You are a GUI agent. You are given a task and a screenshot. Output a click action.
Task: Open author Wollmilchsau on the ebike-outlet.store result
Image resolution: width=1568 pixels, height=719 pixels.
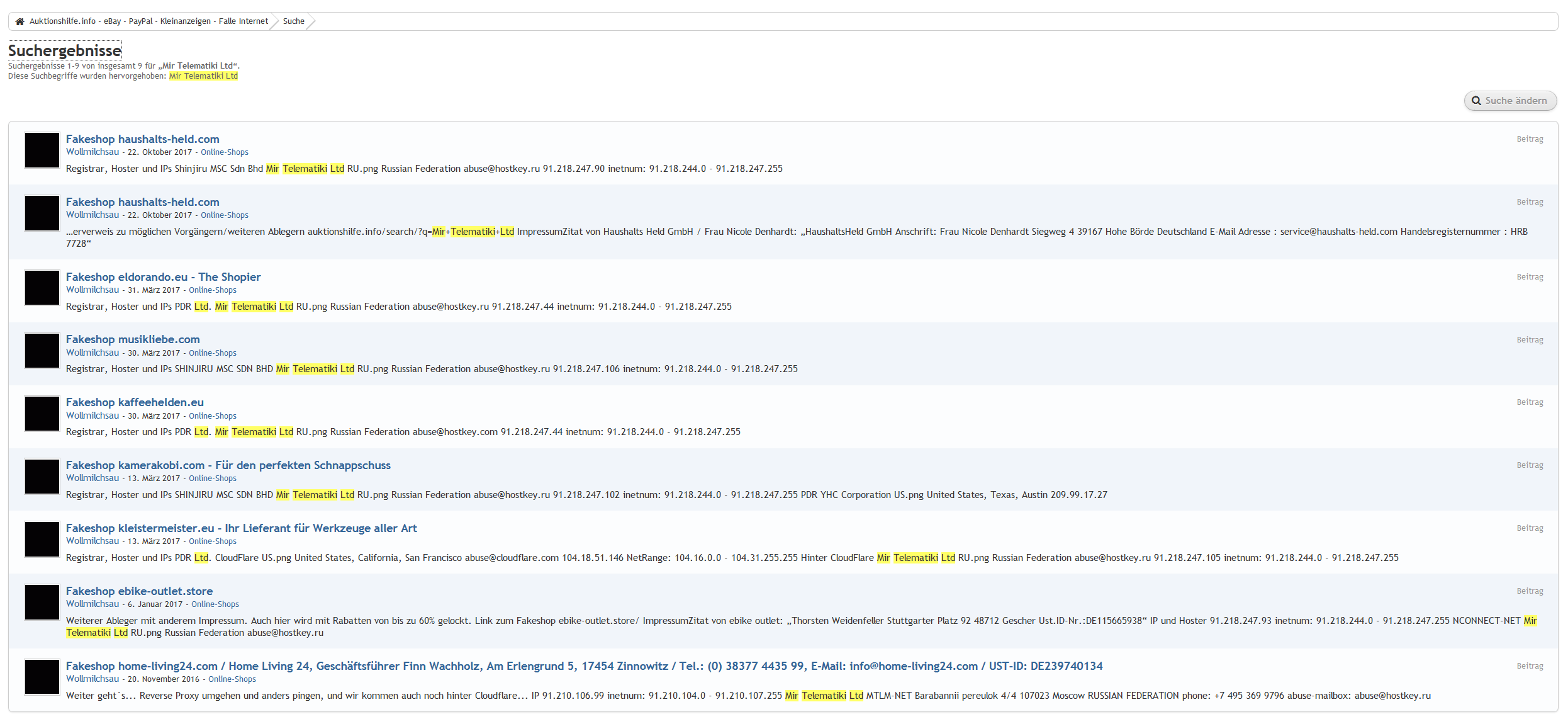point(92,604)
